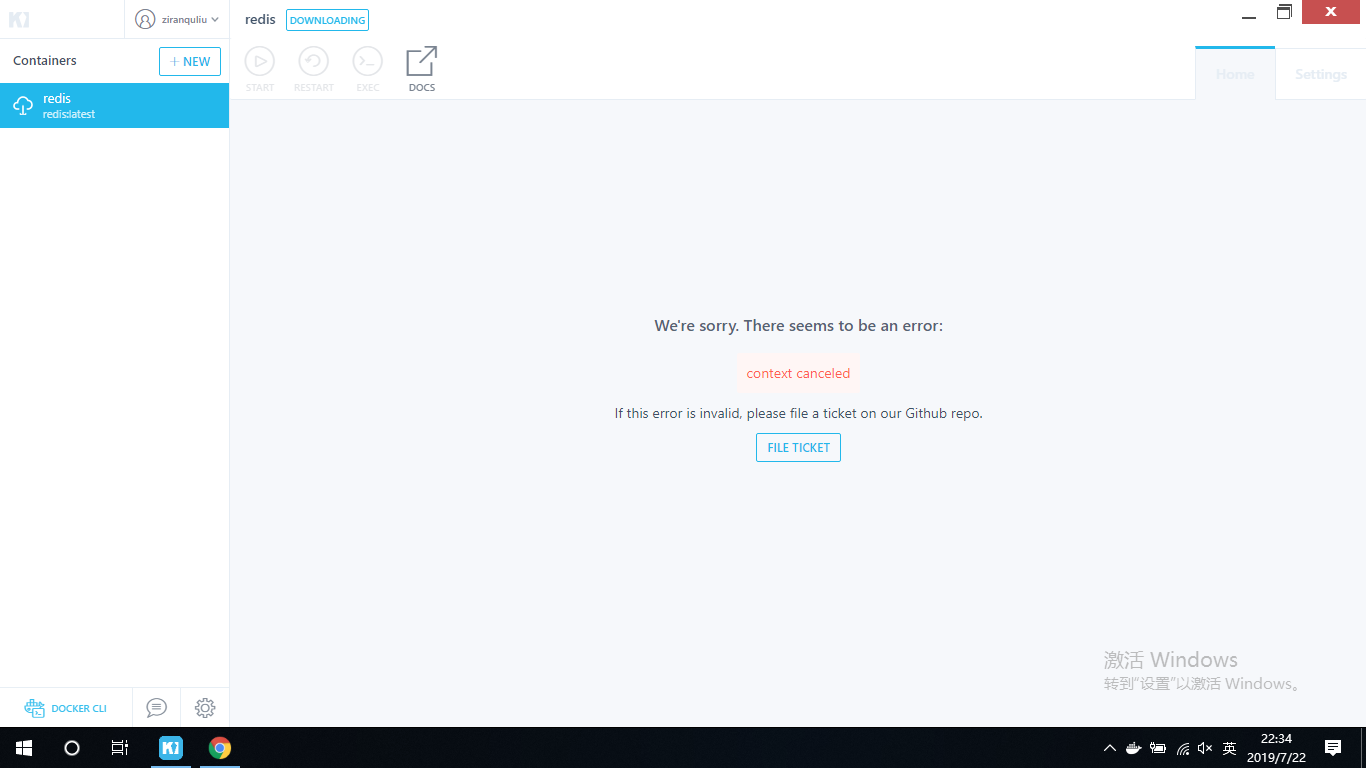
Task: Open Chrome from the taskbar
Action: [219, 747]
